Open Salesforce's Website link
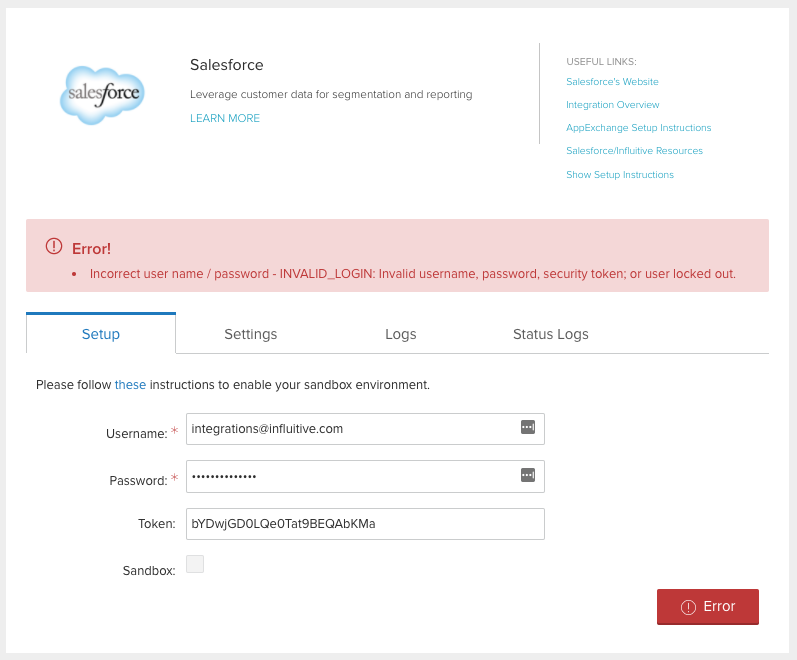797x660 pixels. 612,81
